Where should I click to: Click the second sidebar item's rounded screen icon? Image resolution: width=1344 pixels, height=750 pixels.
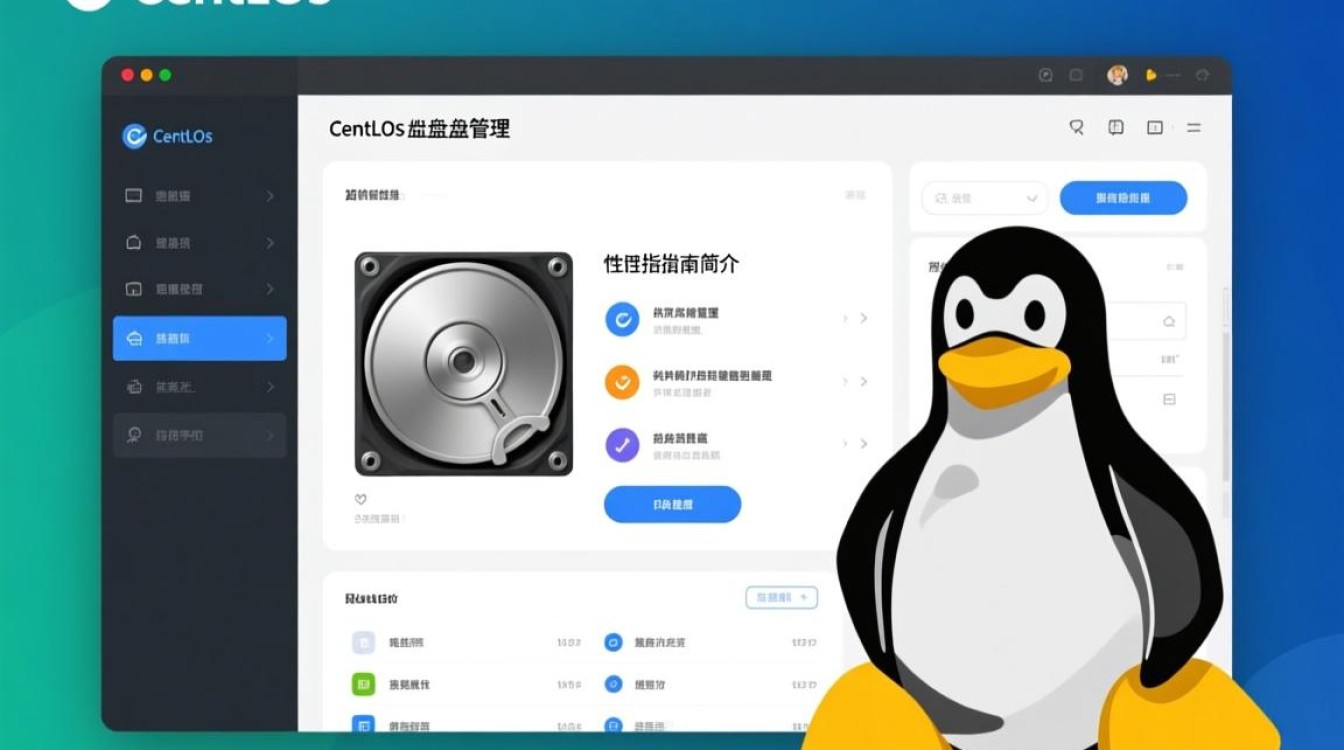pyautogui.click(x=133, y=243)
